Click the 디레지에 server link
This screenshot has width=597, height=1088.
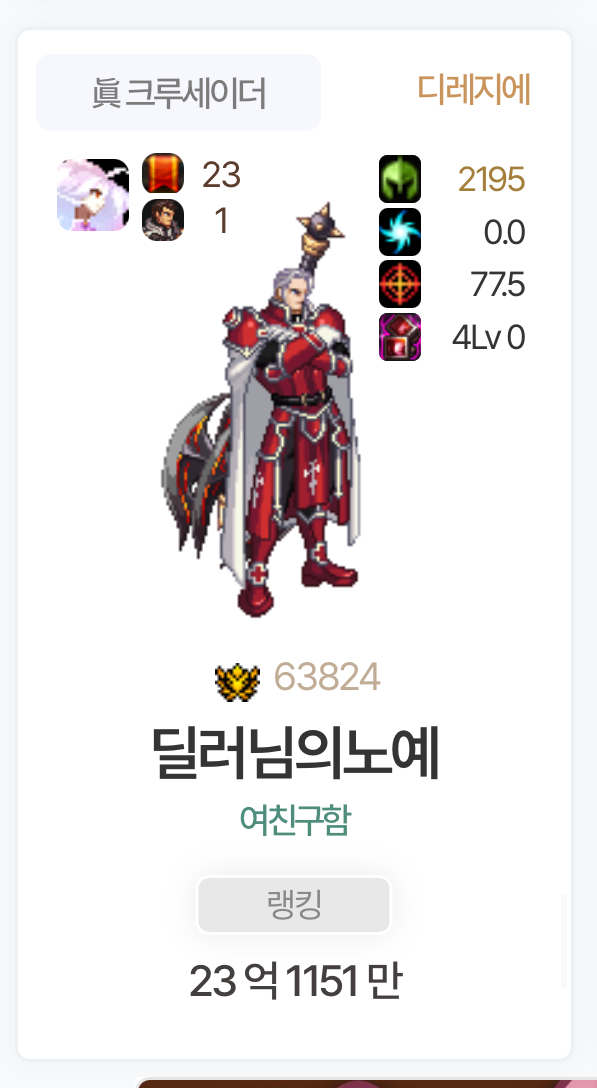(474, 90)
